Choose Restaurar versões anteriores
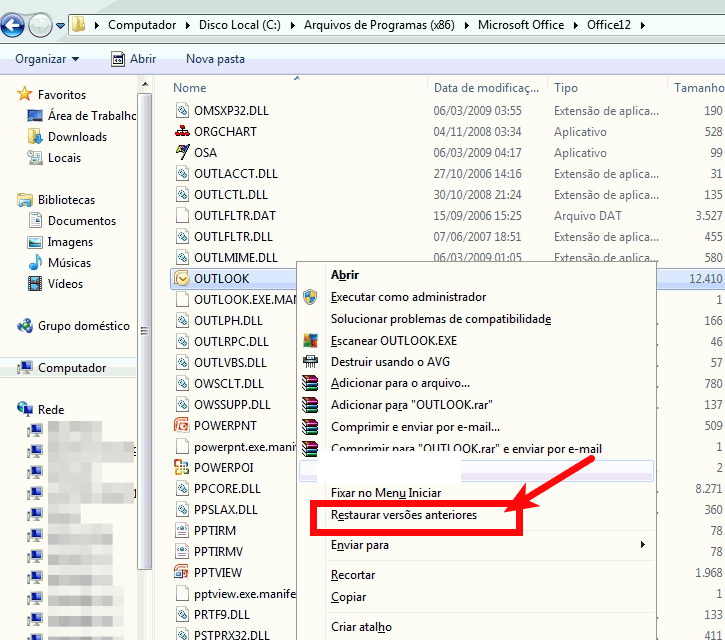The image size is (725, 640). 404,515
